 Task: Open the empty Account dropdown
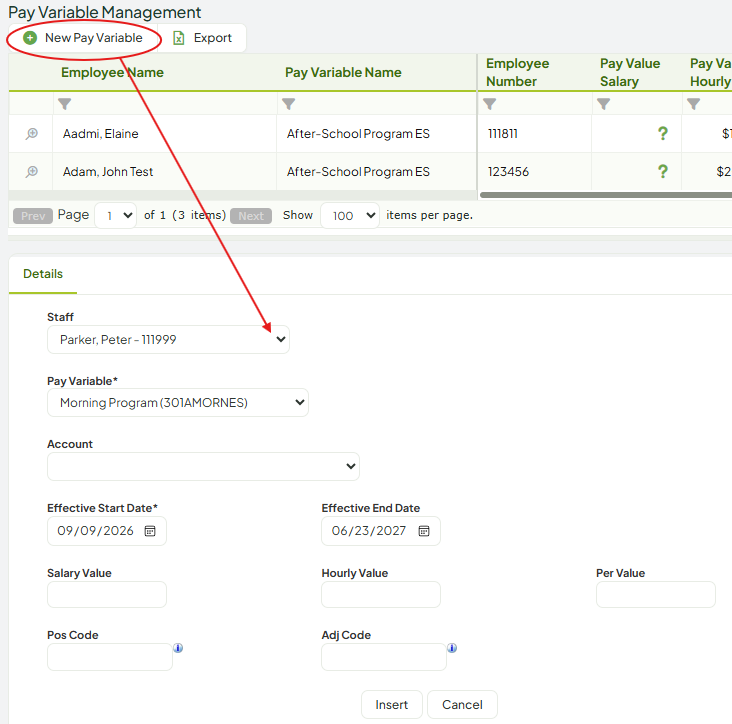[204, 466]
